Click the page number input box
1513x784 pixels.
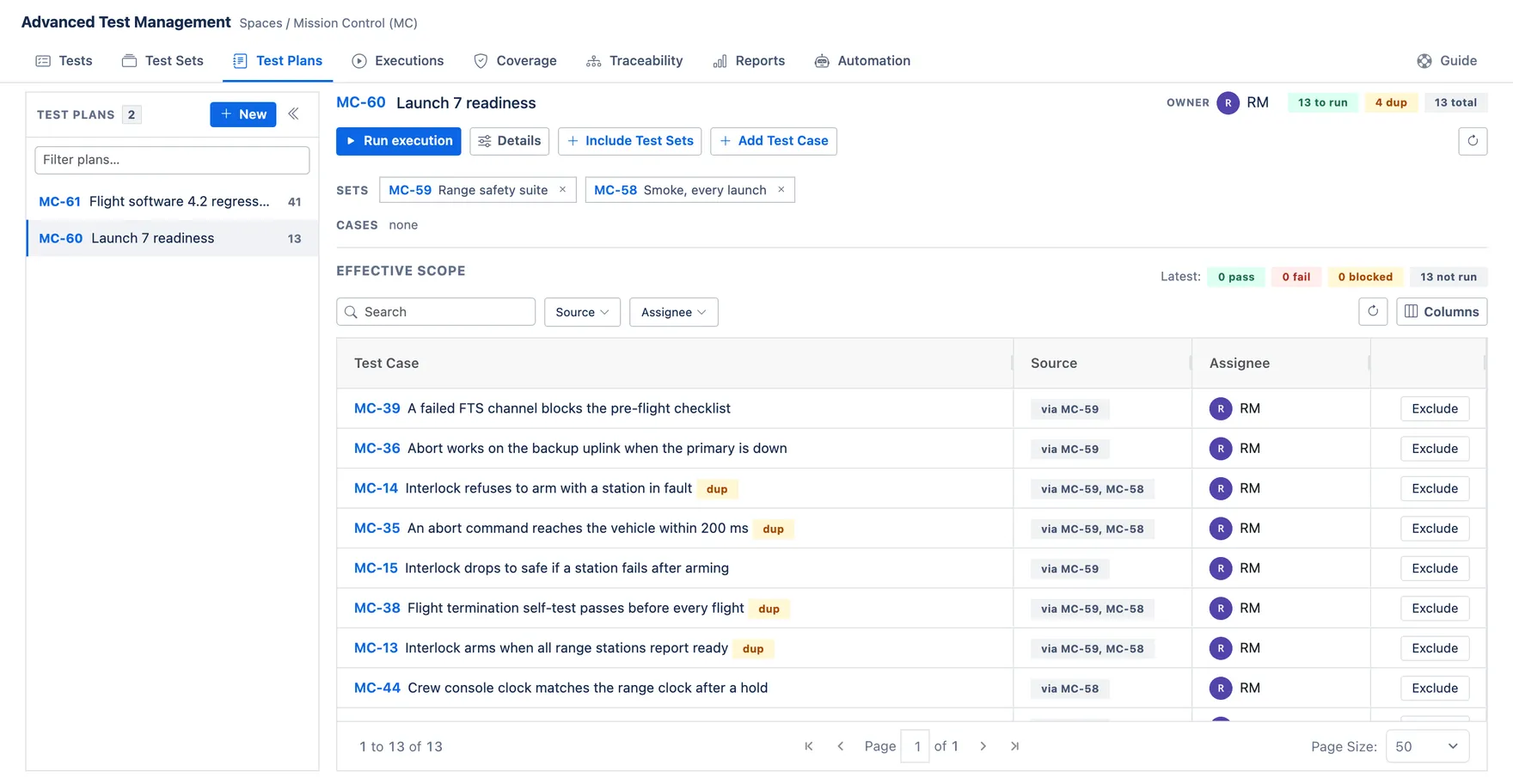coord(916,746)
